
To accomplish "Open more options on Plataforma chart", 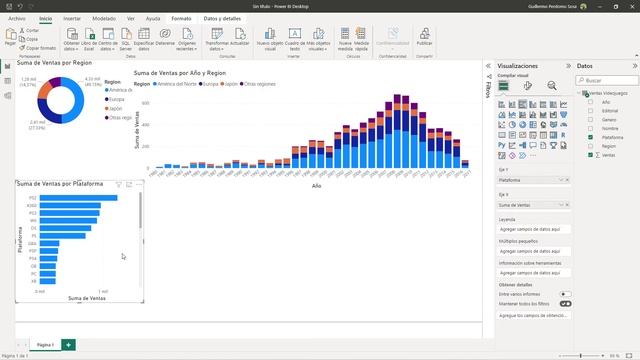I will 139,184.
